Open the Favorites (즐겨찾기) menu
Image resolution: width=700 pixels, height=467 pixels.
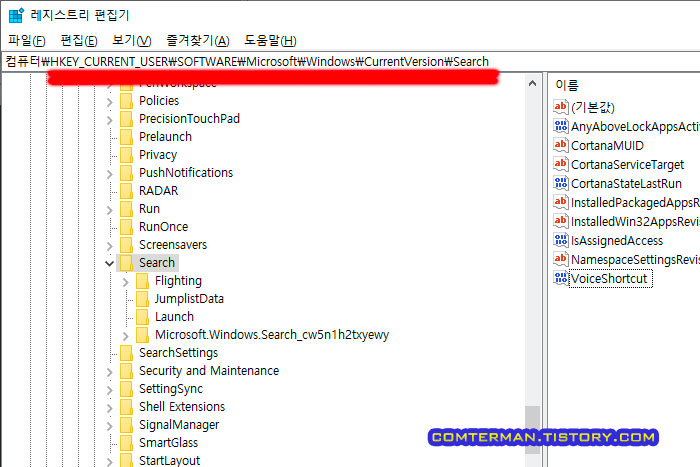[198, 41]
